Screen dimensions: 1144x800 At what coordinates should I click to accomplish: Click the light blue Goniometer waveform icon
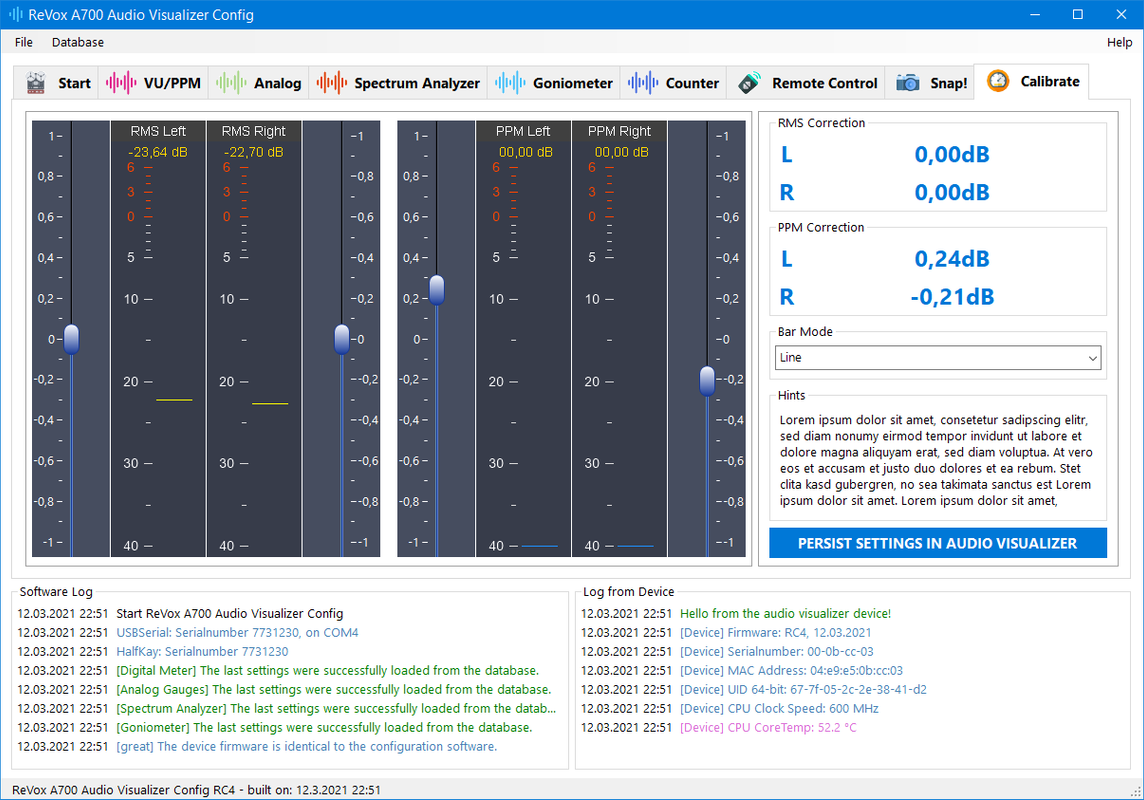510,83
